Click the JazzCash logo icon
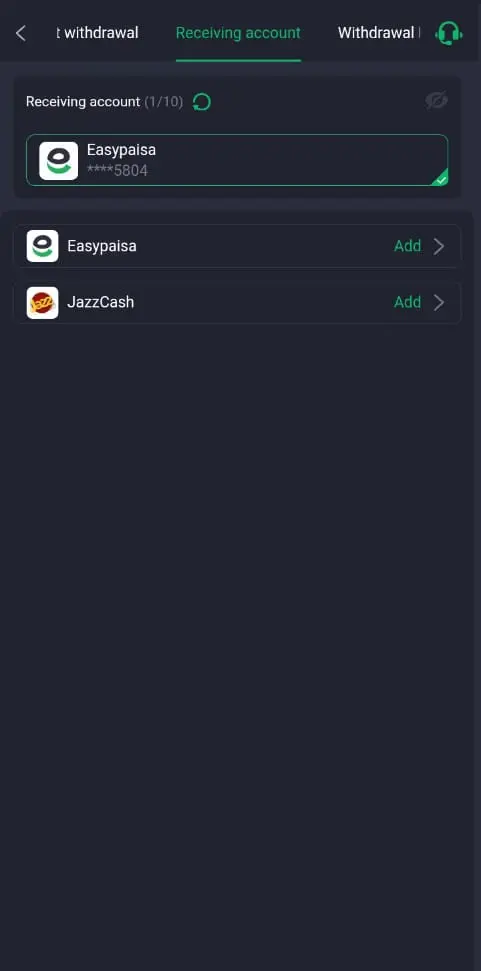Image resolution: width=481 pixels, height=971 pixels. click(43, 303)
